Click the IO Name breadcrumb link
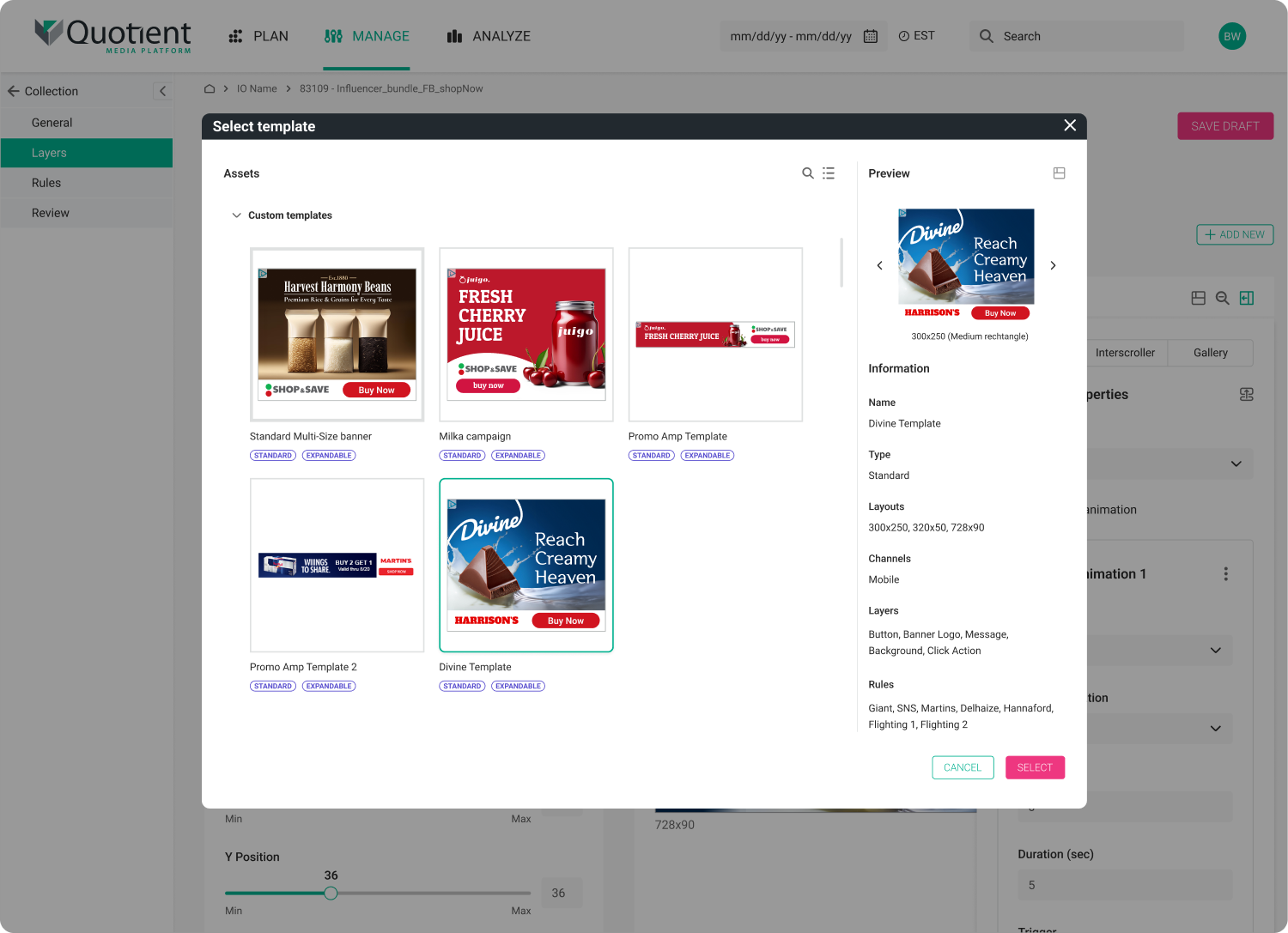This screenshot has width=1288, height=933. click(257, 88)
